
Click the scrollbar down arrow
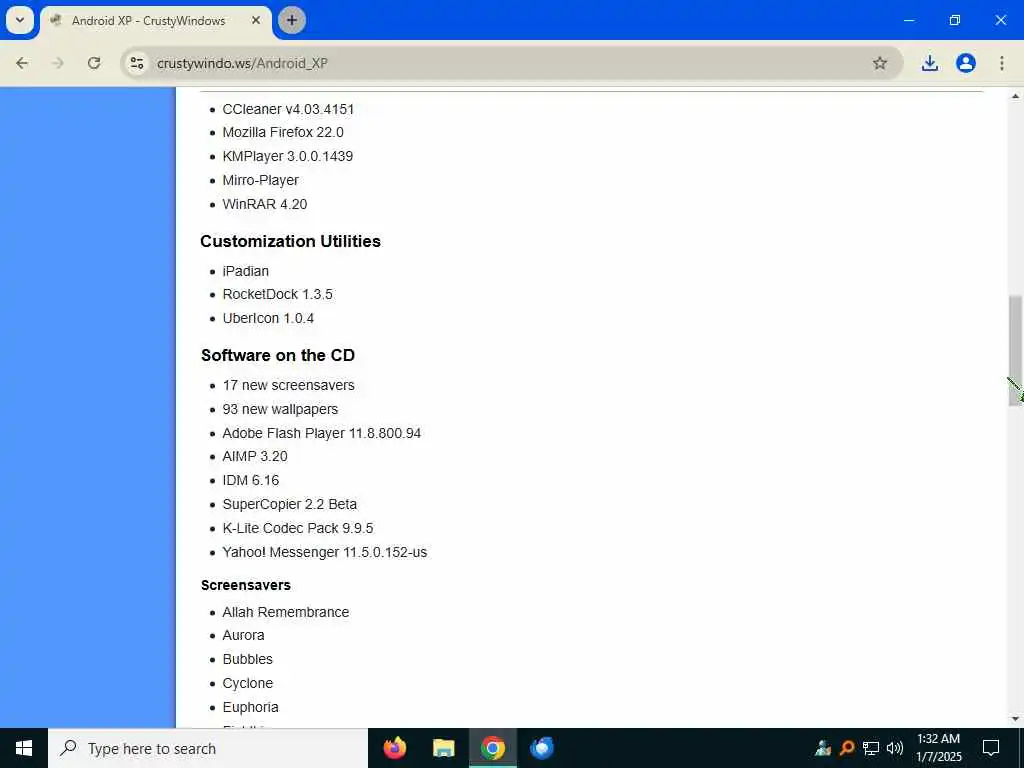point(1016,720)
